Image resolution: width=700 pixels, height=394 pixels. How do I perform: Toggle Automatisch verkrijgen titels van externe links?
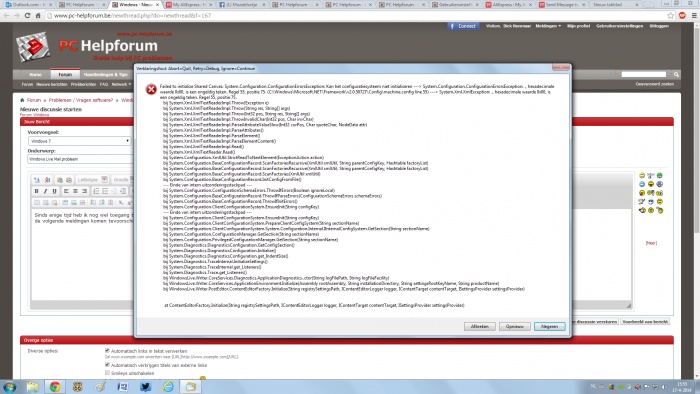coord(107,365)
